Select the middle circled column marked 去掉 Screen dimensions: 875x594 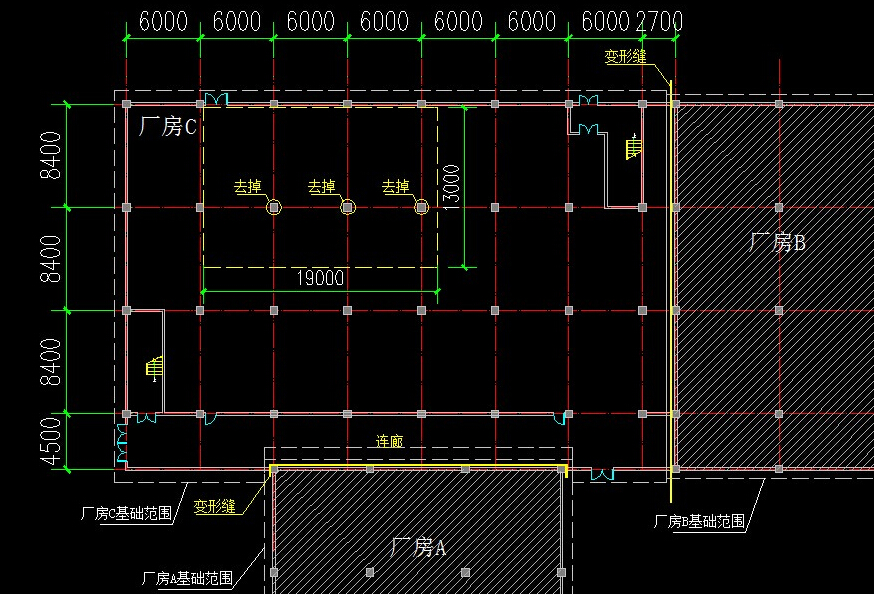347,207
